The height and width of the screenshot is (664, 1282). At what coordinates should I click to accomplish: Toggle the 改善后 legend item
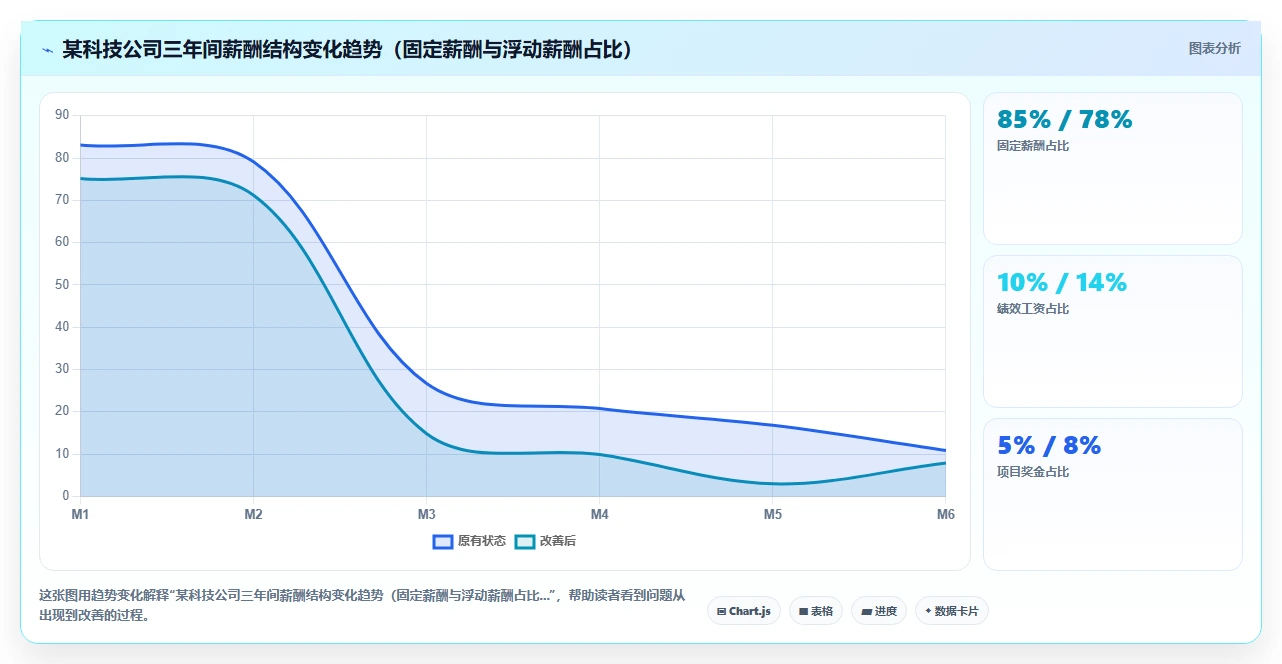coord(545,541)
